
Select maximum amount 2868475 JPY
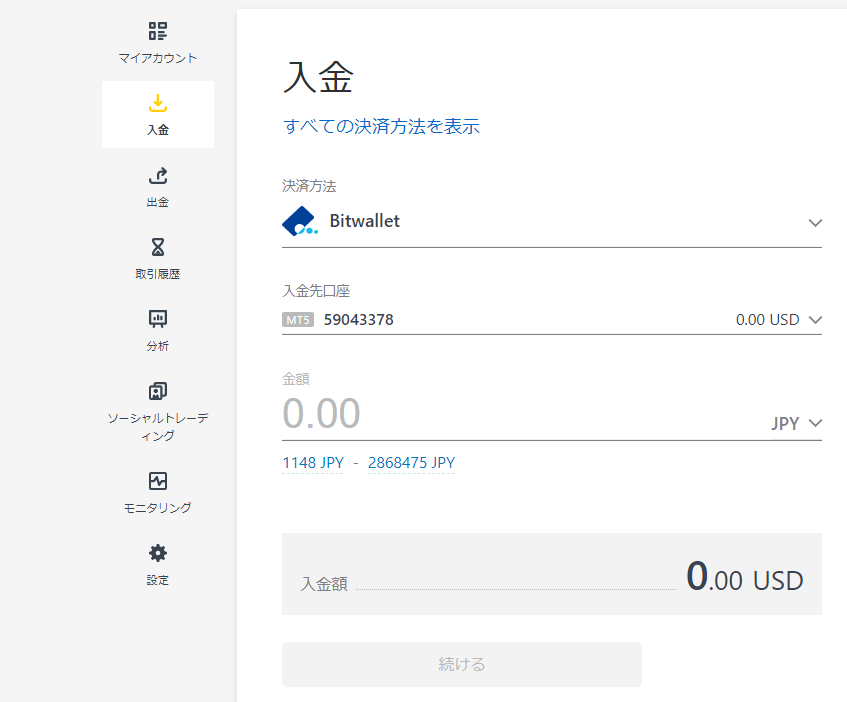coord(412,463)
